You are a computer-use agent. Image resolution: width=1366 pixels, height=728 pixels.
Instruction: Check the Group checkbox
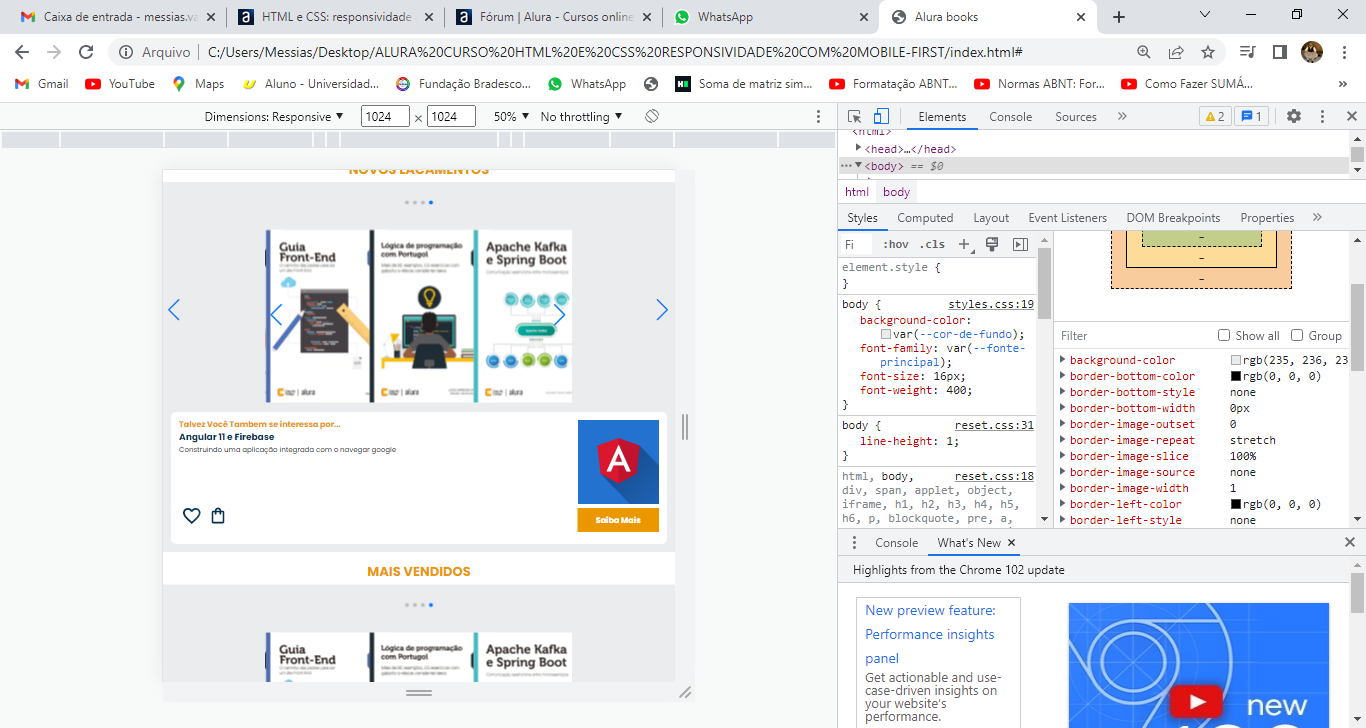1297,336
